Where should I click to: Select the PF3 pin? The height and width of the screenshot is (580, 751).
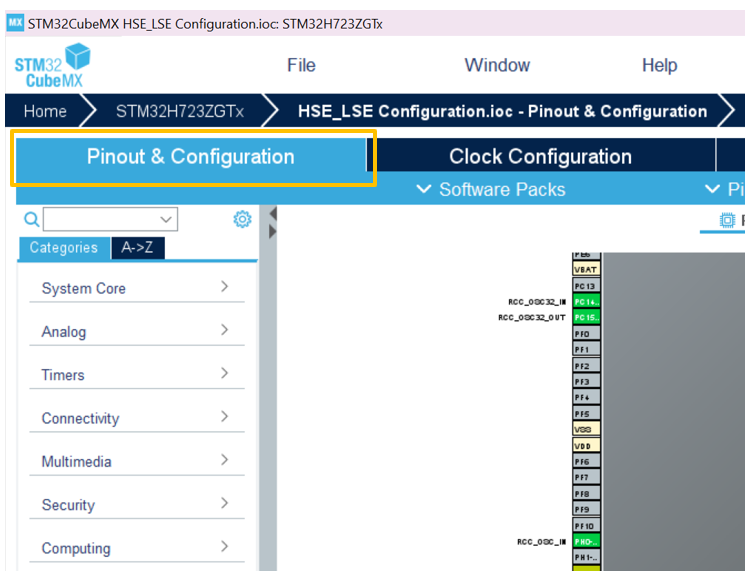(x=586, y=381)
